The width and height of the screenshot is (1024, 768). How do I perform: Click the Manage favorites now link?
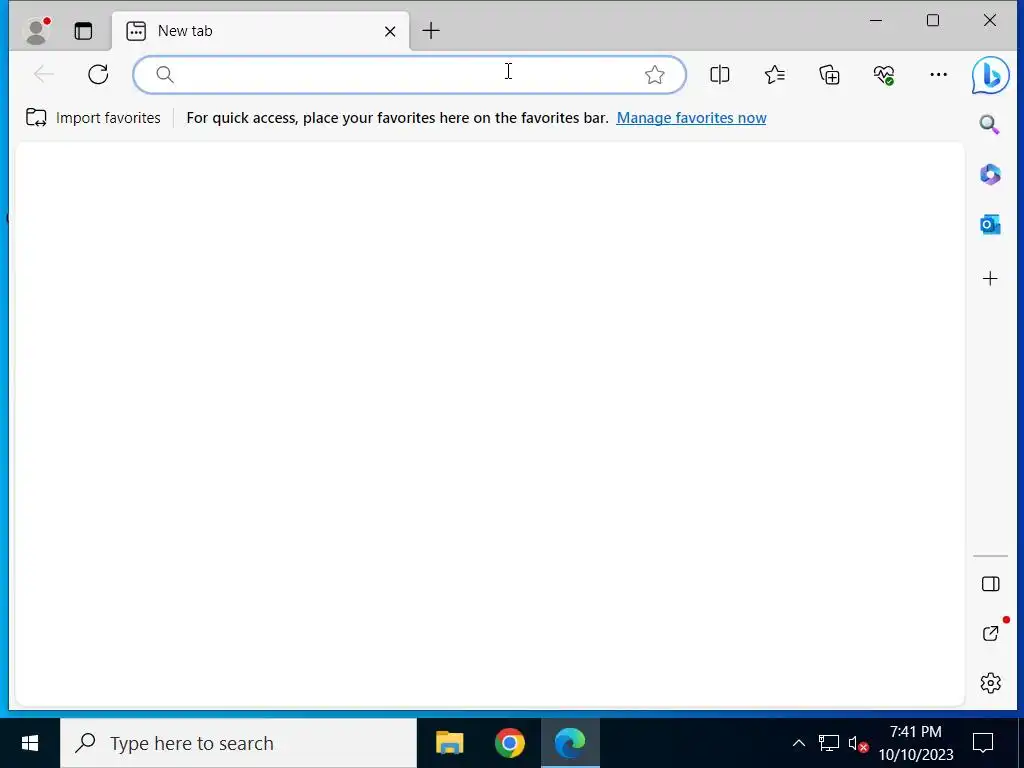pos(691,118)
